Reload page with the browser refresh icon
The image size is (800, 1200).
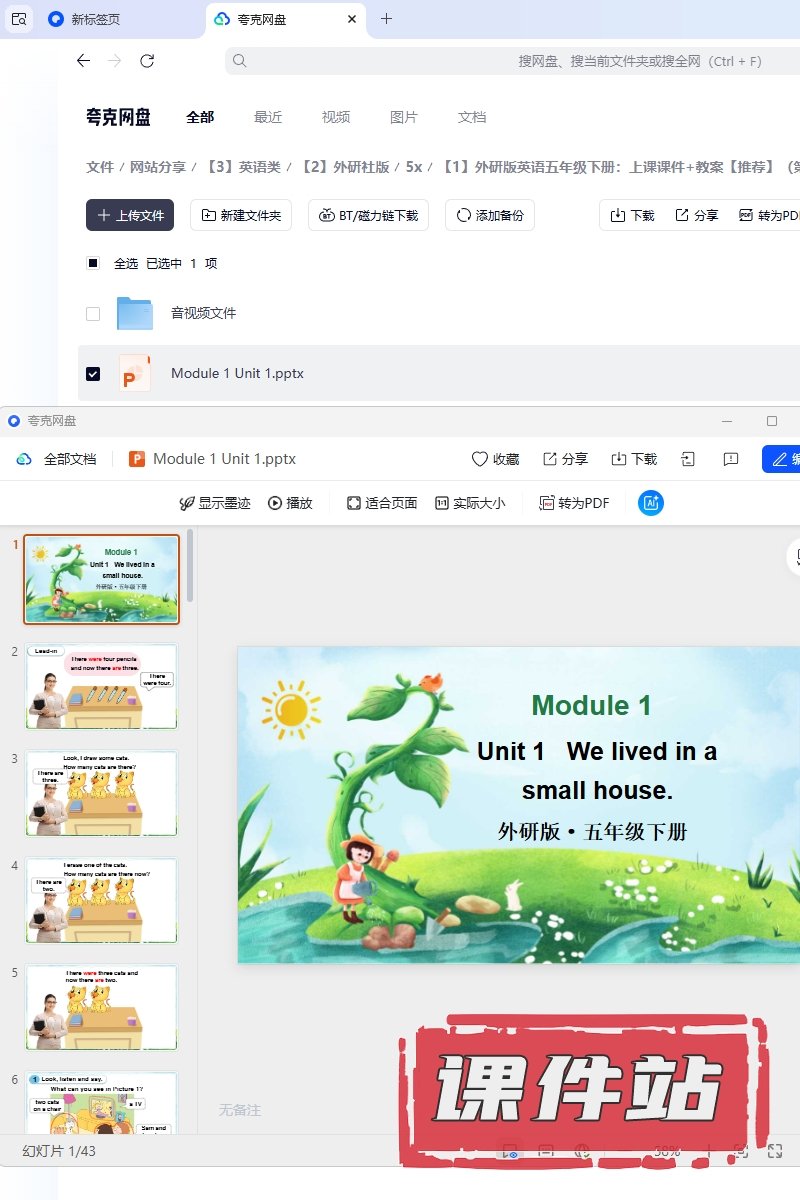147,61
